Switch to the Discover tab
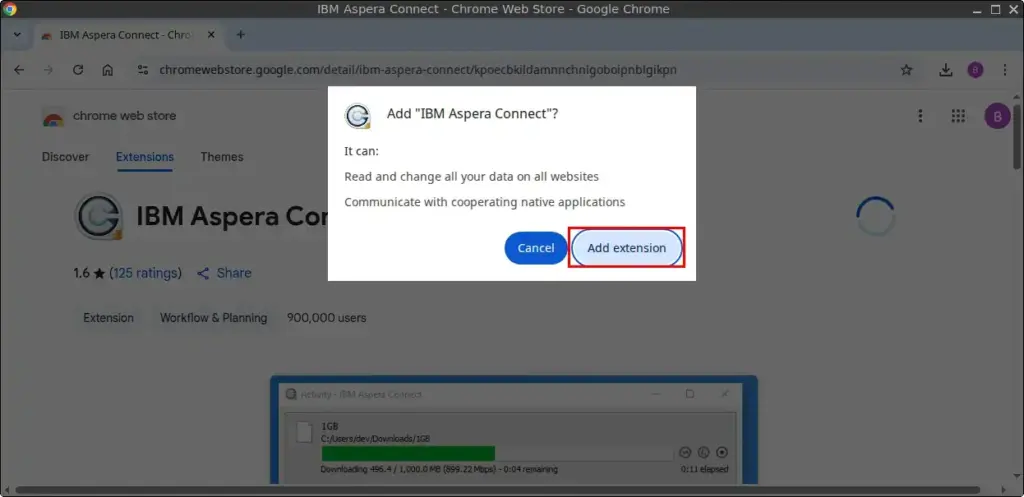1024x497 pixels. point(65,157)
